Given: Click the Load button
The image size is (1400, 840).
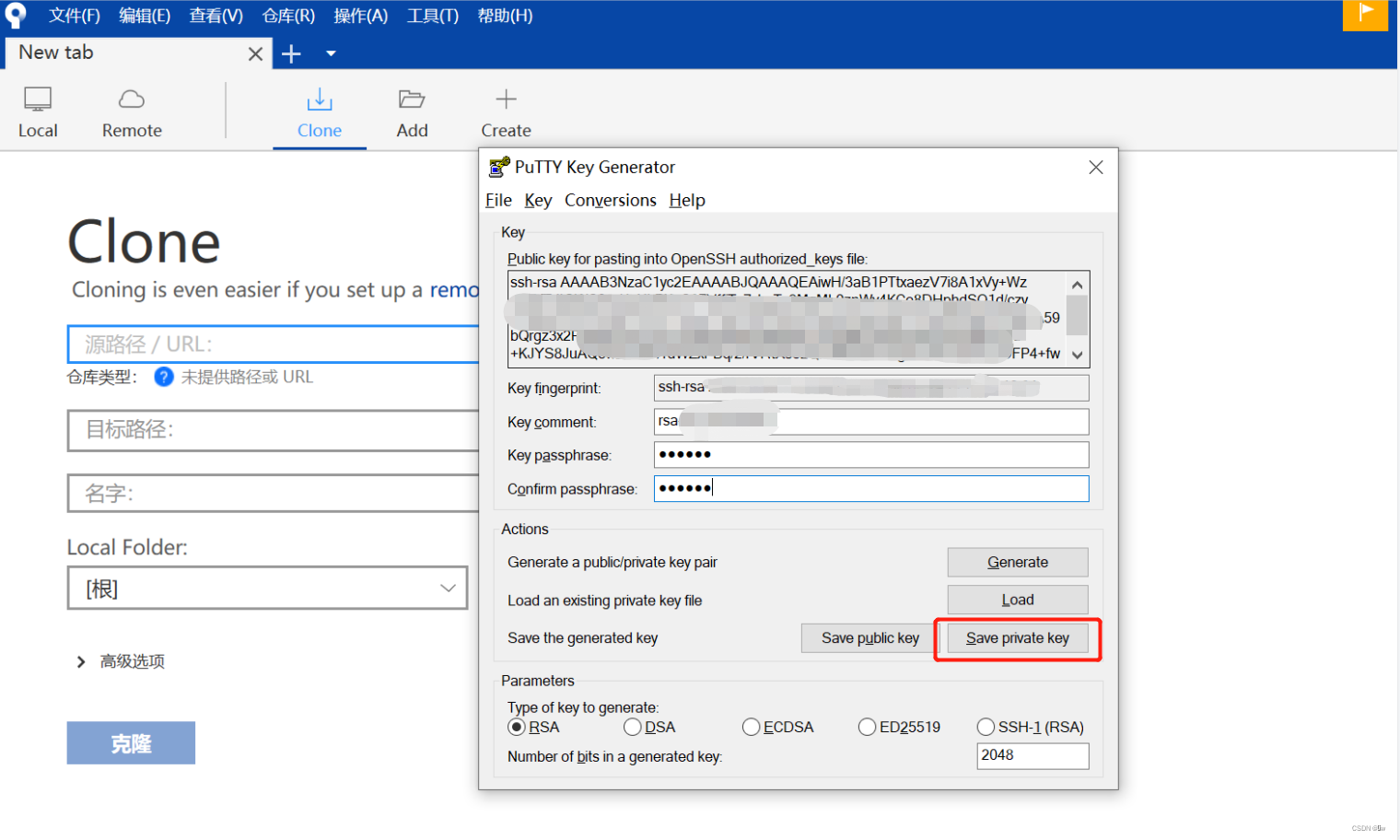Looking at the screenshot, I should [x=1018, y=600].
